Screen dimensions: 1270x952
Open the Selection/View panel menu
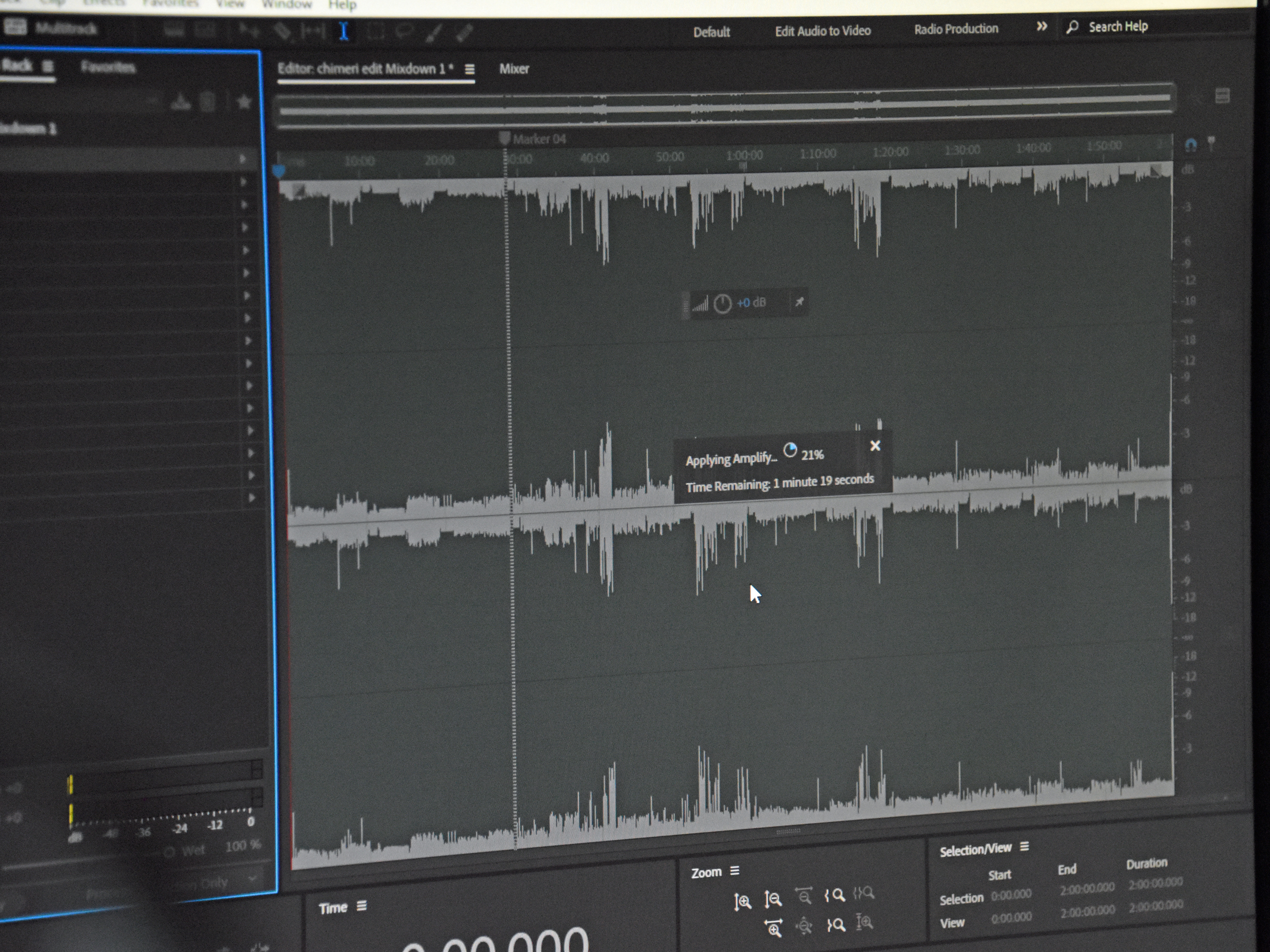[1024, 847]
